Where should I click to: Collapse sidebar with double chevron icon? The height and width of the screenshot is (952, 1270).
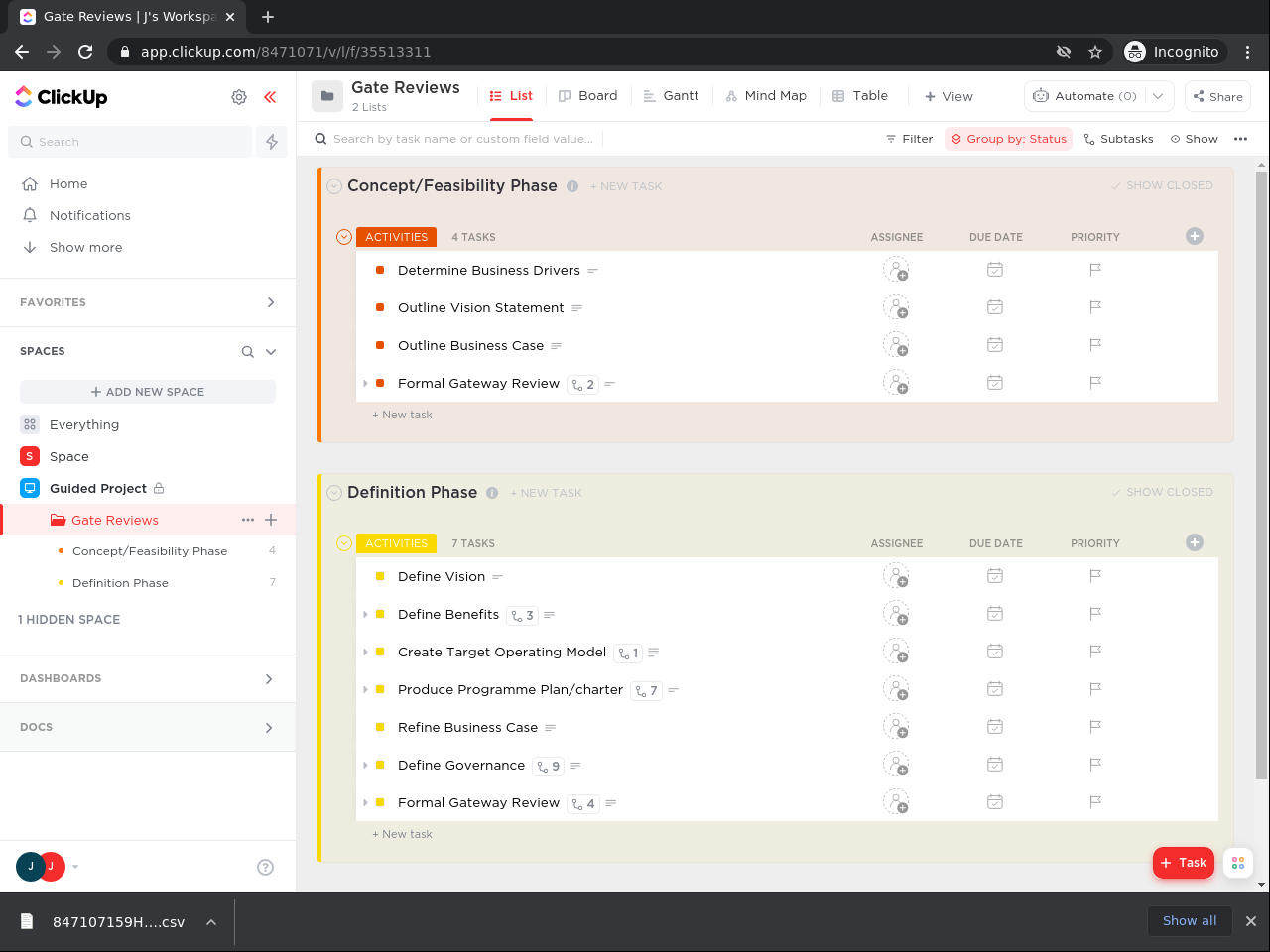(270, 97)
